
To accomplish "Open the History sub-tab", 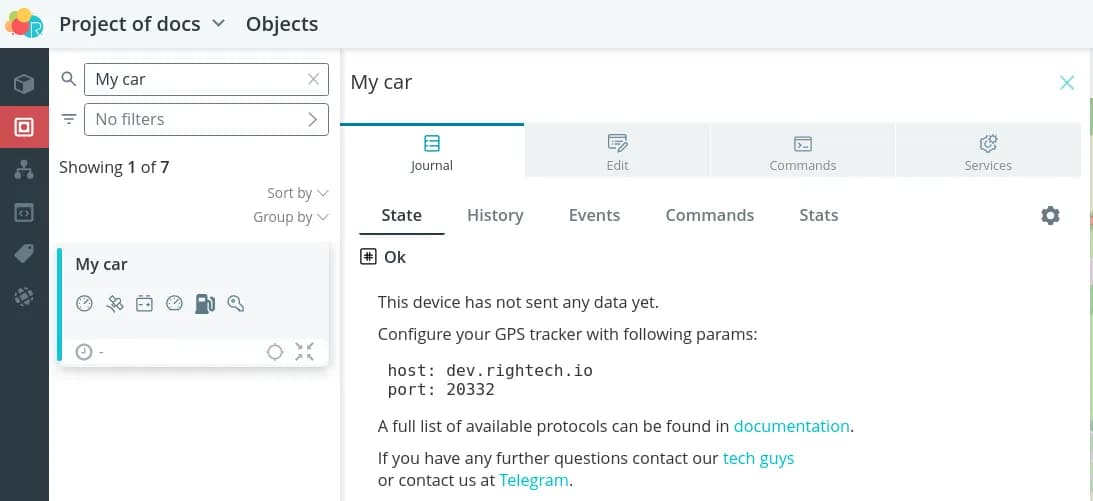I will click(495, 215).
